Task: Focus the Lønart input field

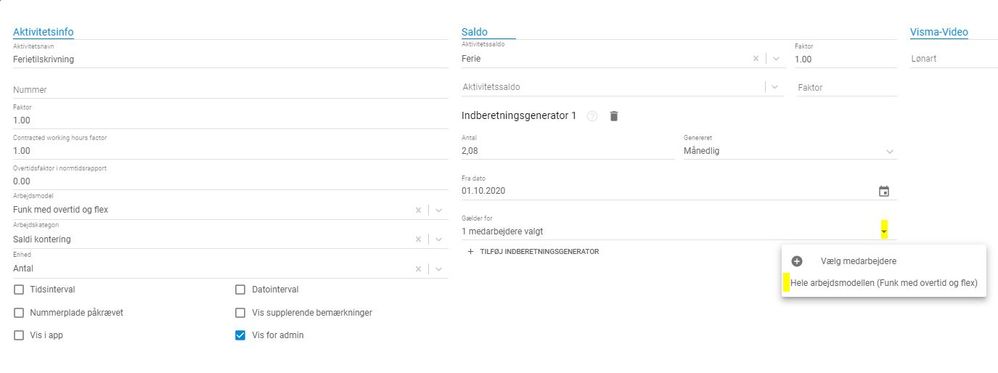Action: (953, 59)
